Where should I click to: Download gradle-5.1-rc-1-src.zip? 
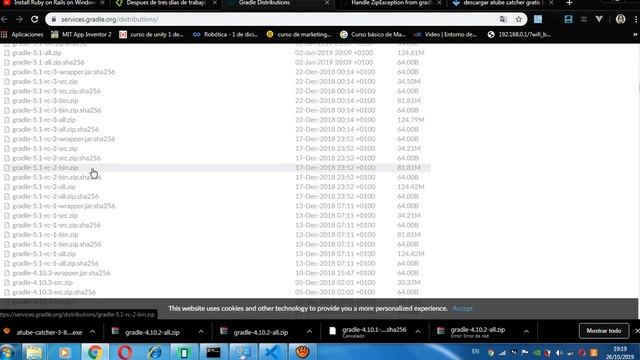45,216
